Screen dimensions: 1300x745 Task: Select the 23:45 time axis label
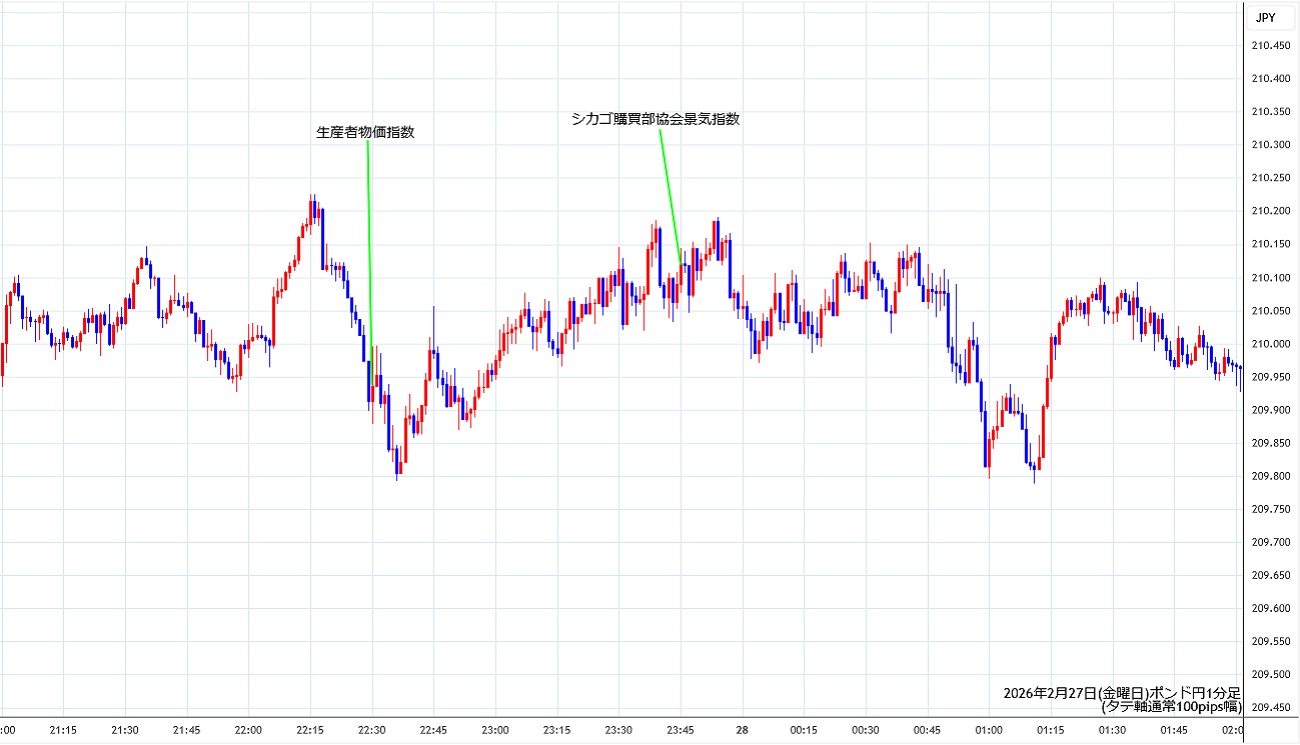(x=681, y=731)
